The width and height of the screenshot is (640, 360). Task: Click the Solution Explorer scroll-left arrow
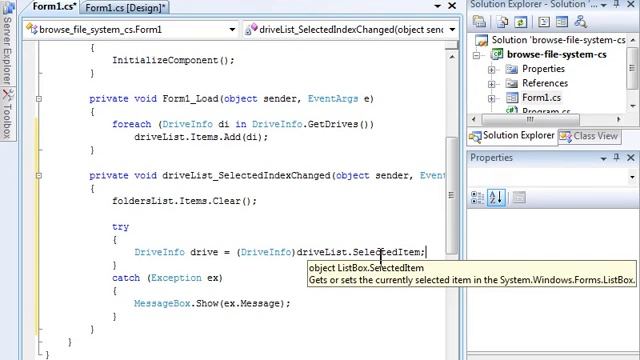click(x=473, y=120)
